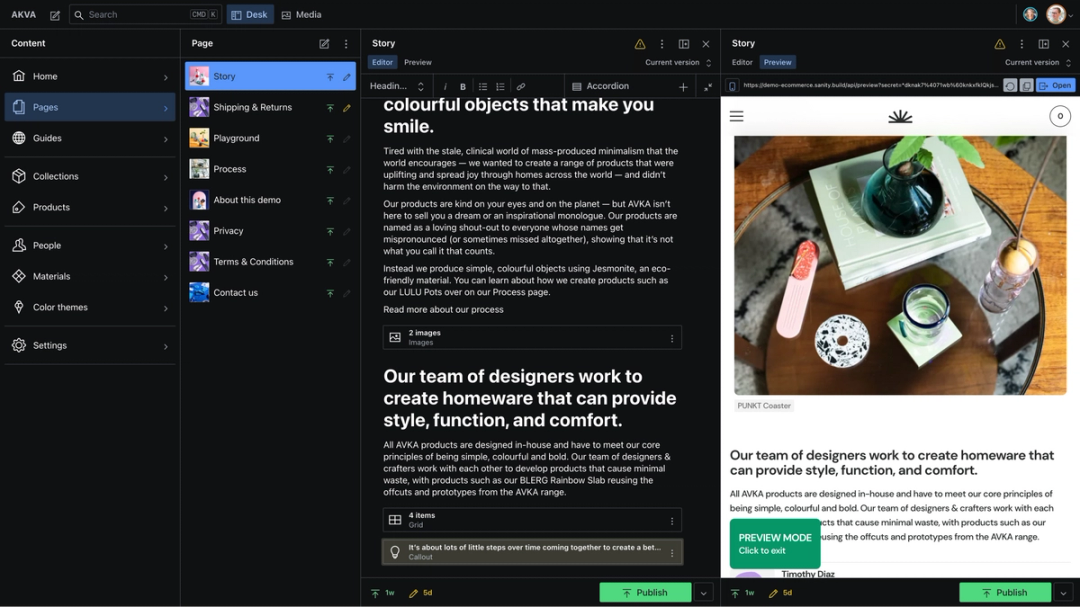Open the compose pencil icon above the Page list
This screenshot has height=607, width=1080.
pos(322,43)
